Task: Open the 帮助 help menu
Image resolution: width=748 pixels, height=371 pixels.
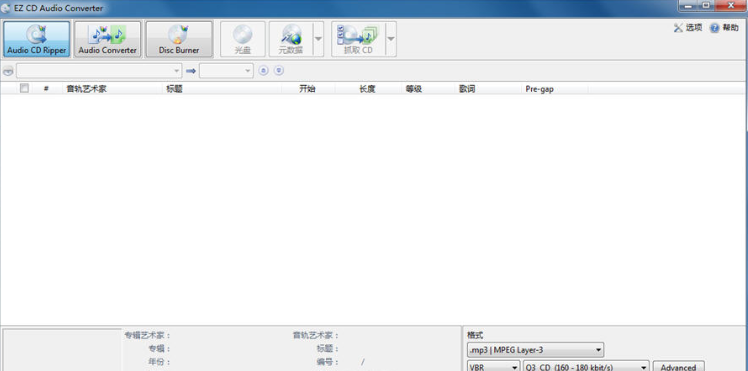Action: 724,28
